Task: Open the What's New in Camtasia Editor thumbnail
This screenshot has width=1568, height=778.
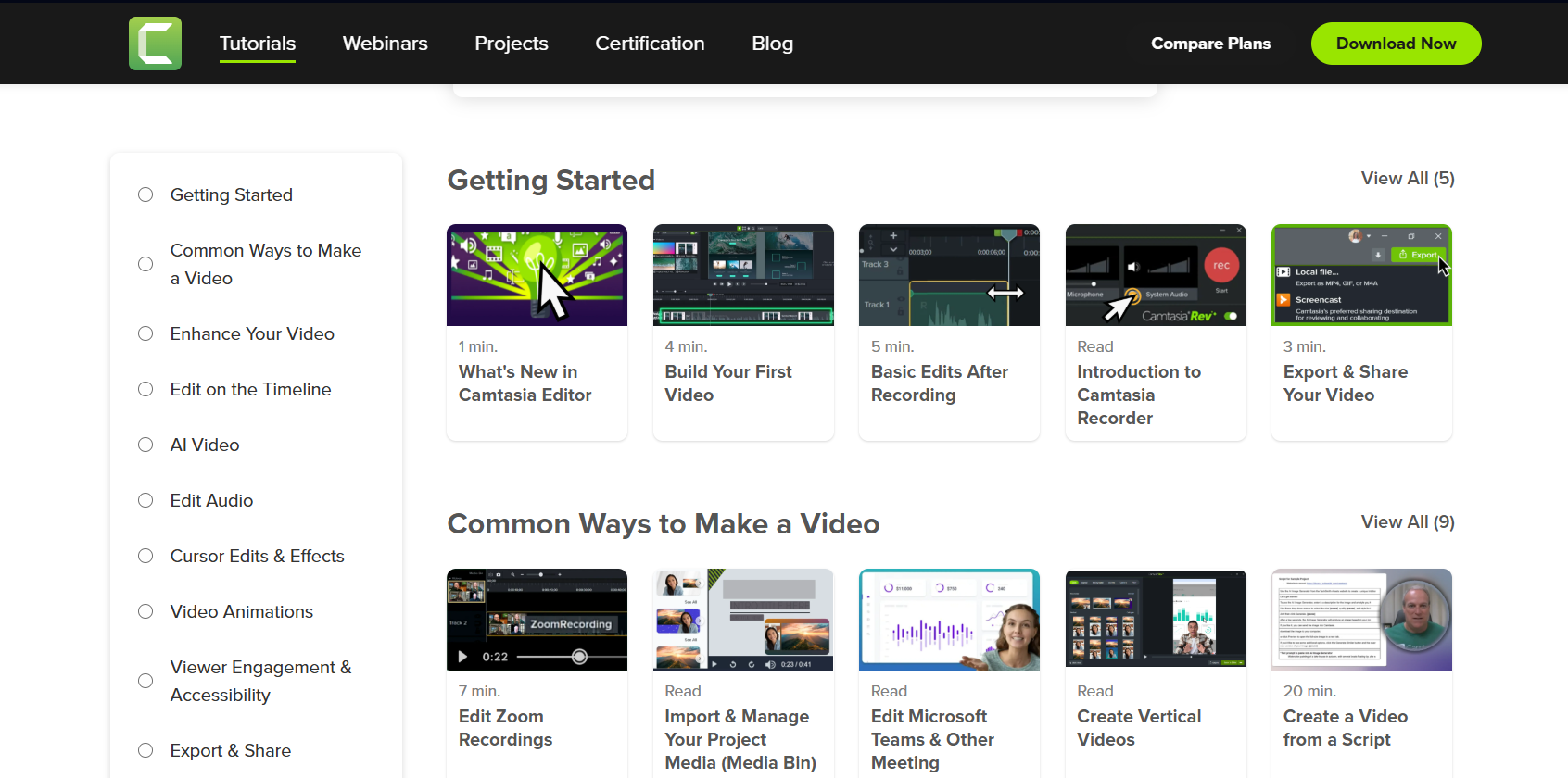Action: [x=537, y=275]
